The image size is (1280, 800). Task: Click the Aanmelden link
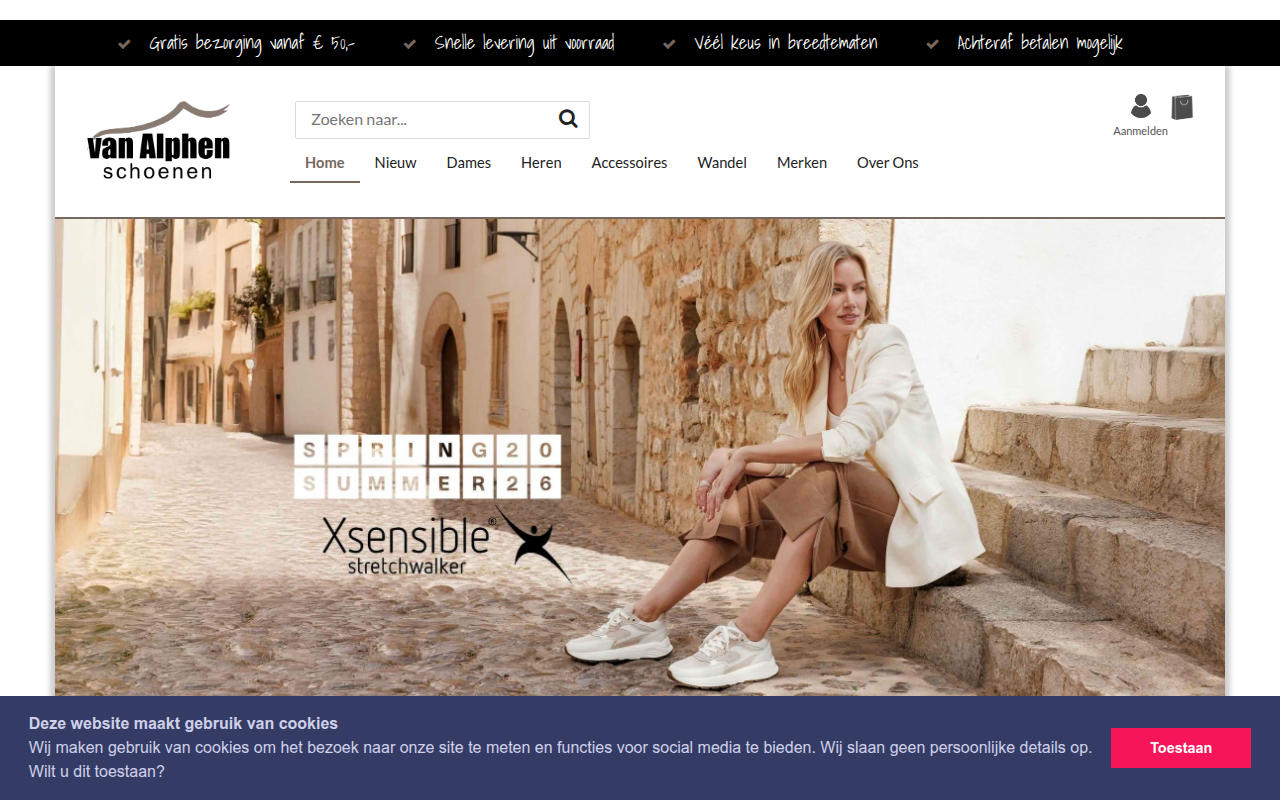pyautogui.click(x=1140, y=131)
